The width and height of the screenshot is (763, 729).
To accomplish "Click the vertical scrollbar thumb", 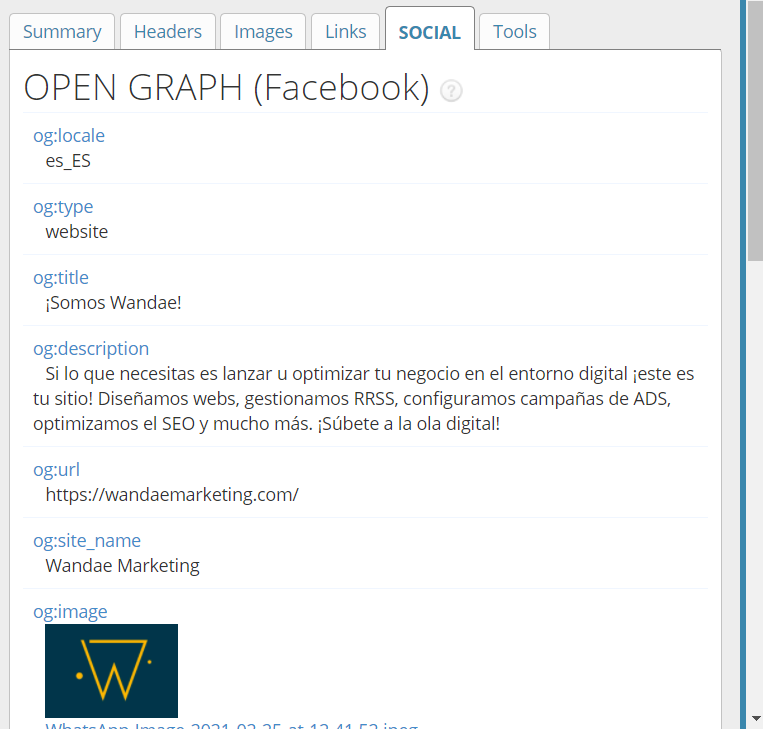I will pos(756,130).
